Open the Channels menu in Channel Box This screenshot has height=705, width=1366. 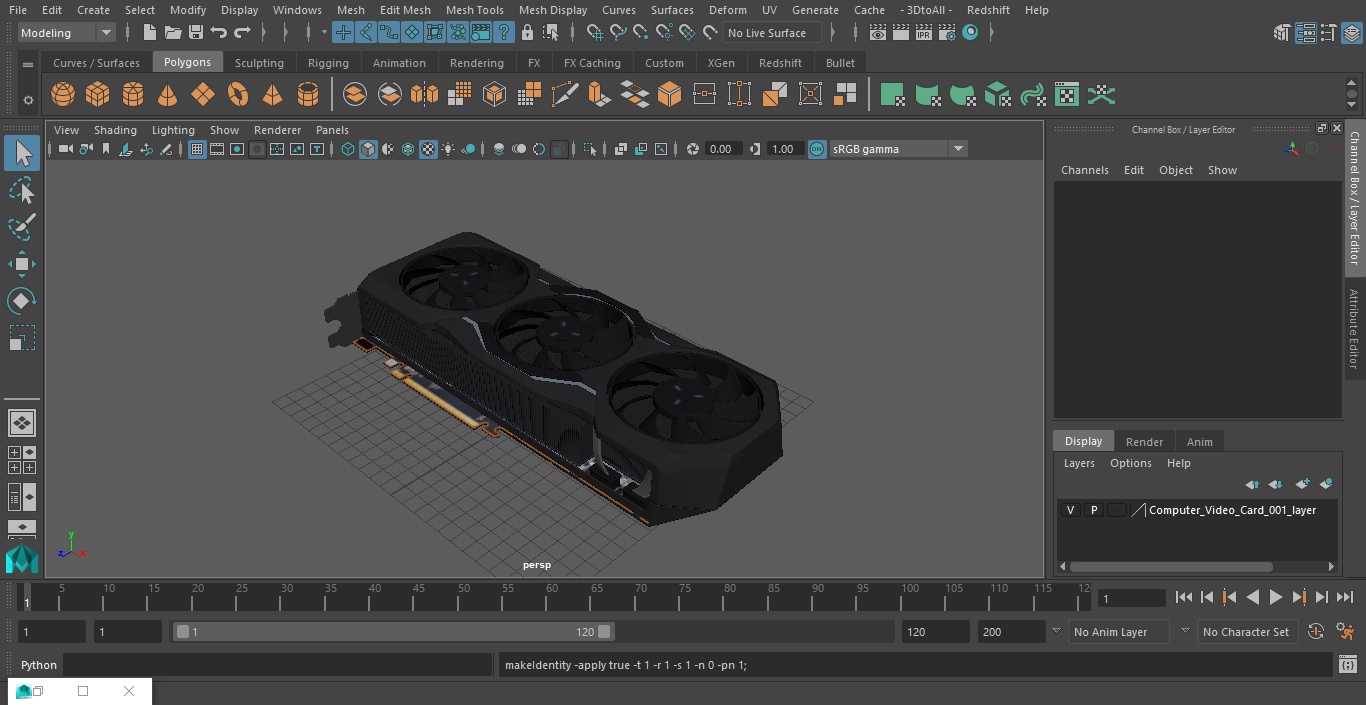click(x=1085, y=170)
